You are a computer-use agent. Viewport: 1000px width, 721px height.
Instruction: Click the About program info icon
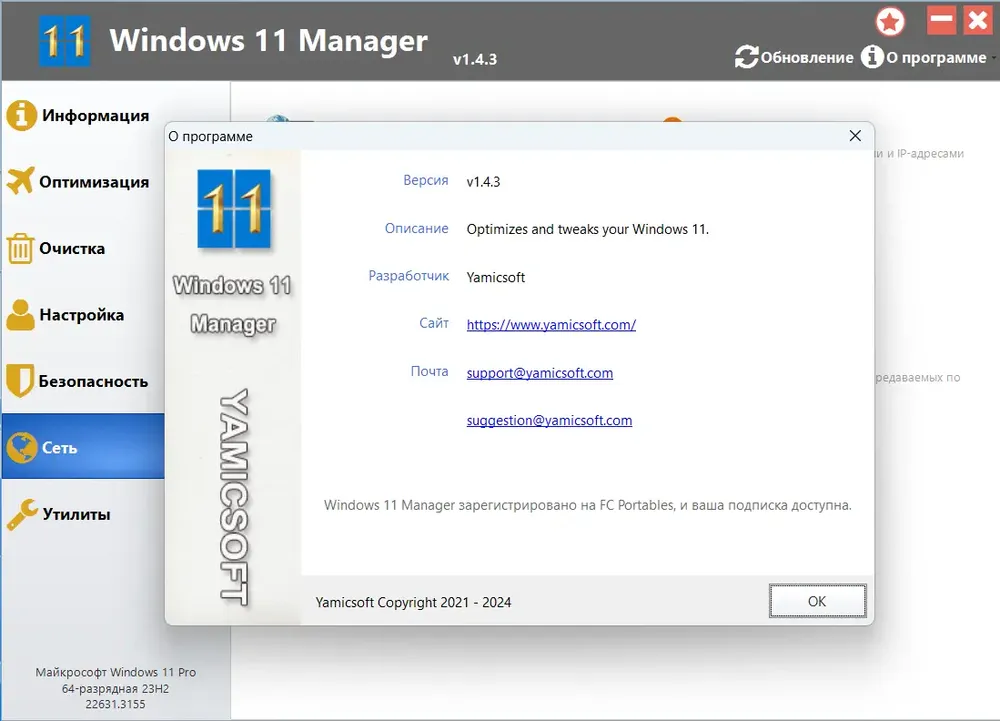pos(872,57)
